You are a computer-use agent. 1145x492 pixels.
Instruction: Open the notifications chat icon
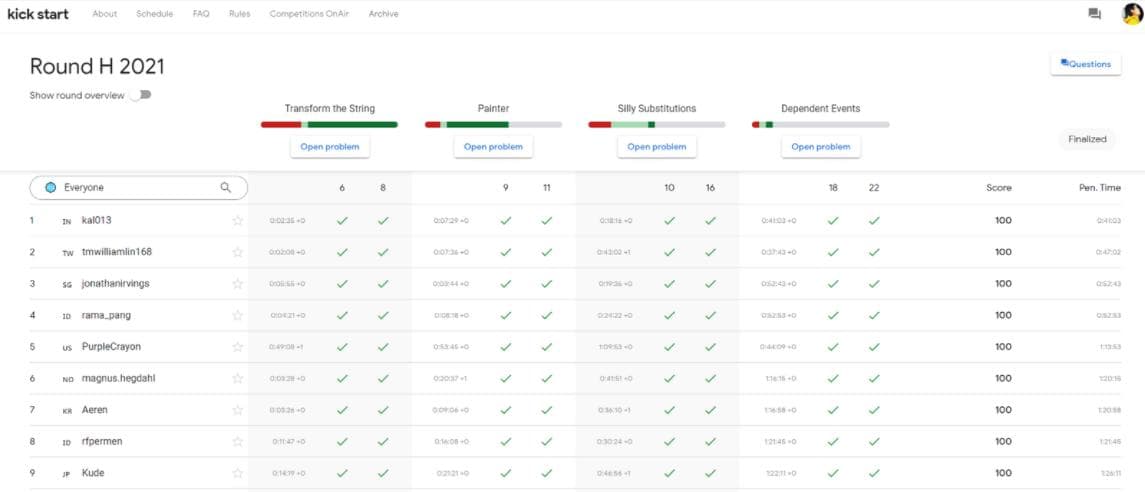[x=1094, y=14]
